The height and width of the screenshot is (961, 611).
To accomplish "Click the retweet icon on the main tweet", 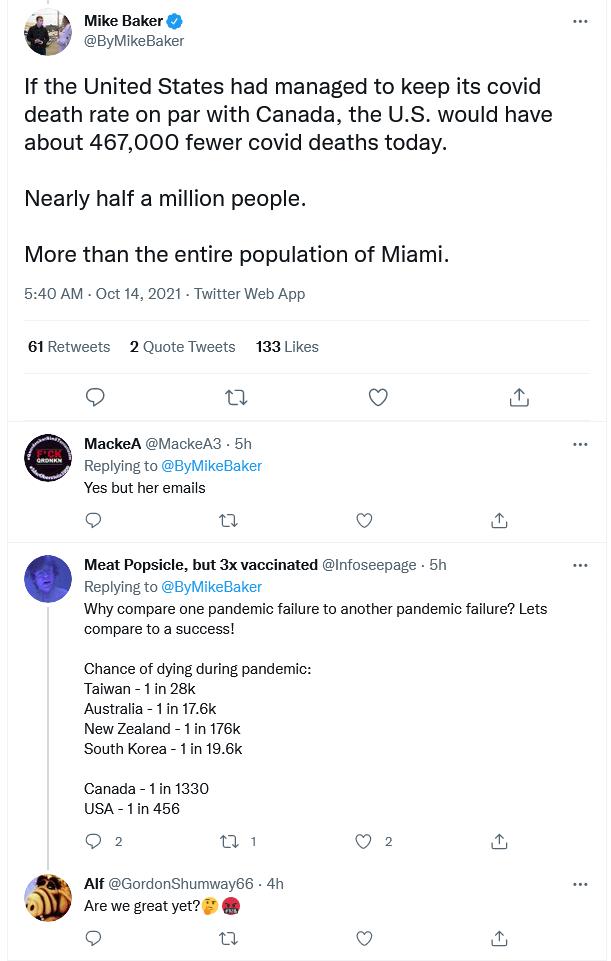I will tap(236, 397).
